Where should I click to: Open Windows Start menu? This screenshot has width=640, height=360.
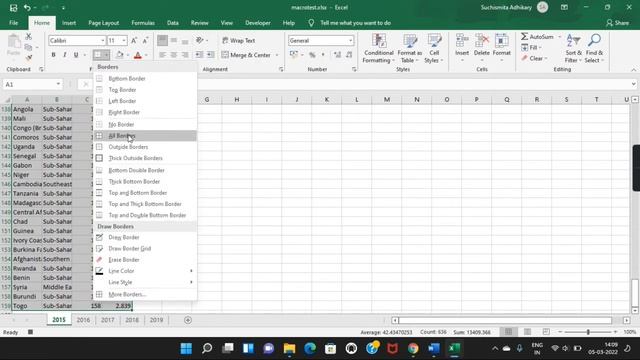coord(186,349)
